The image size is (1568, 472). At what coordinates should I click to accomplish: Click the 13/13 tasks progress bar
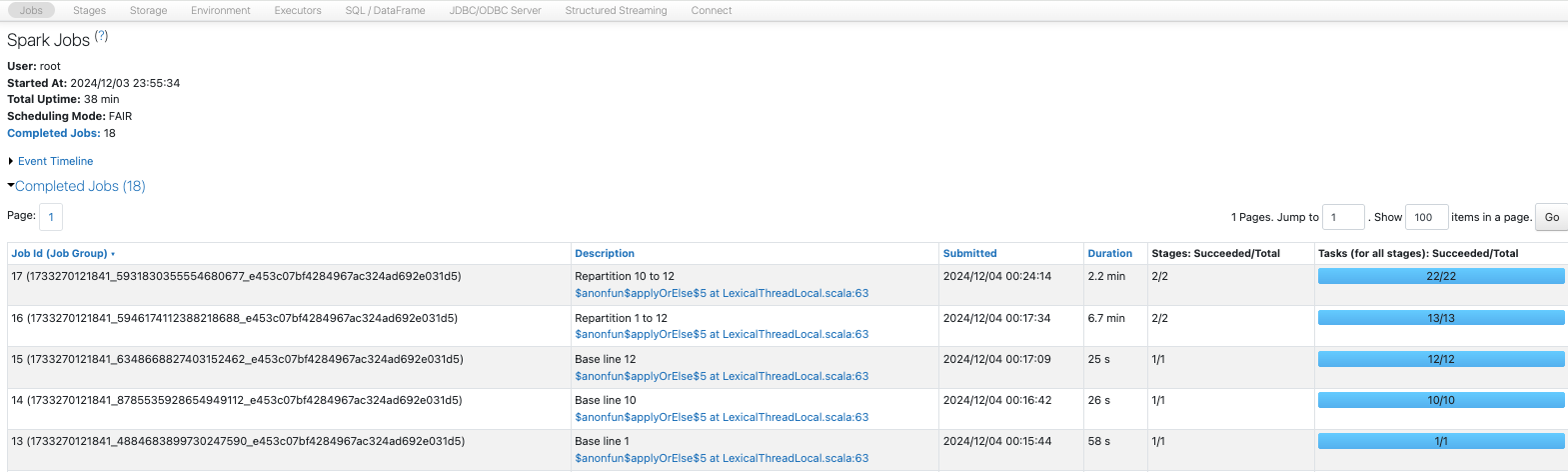pyautogui.click(x=1441, y=318)
